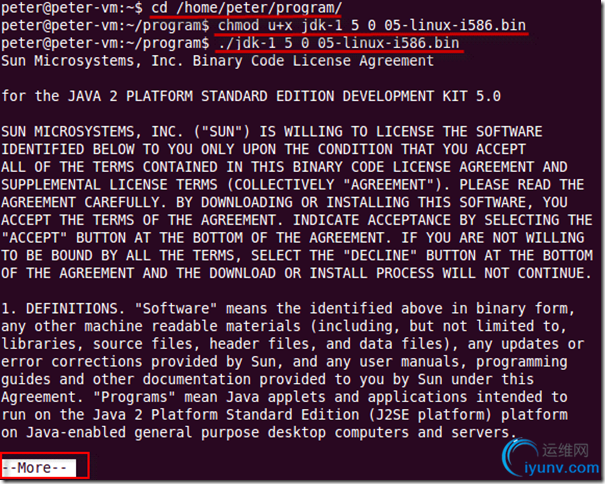Click the 'SUPPLEMENTAL LICENSE TERMS' line
The height and width of the screenshot is (484, 605).
pyautogui.click(x=292, y=185)
